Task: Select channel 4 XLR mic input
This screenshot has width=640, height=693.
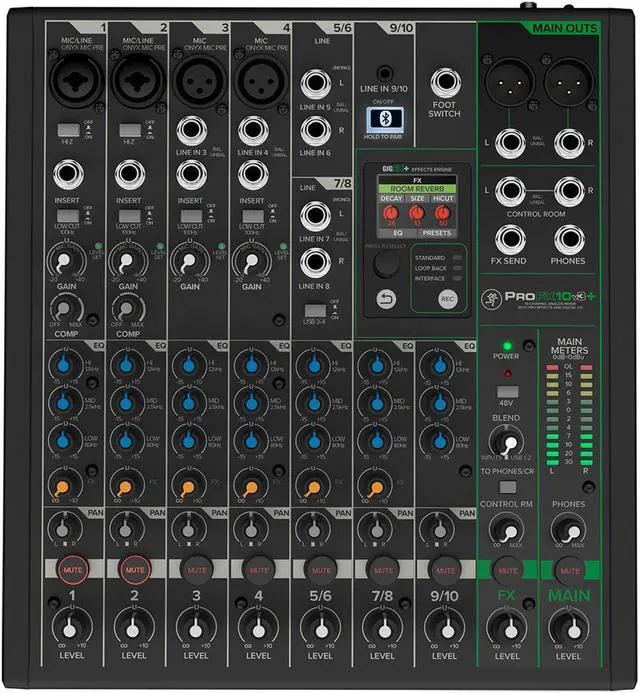Action: (261, 80)
